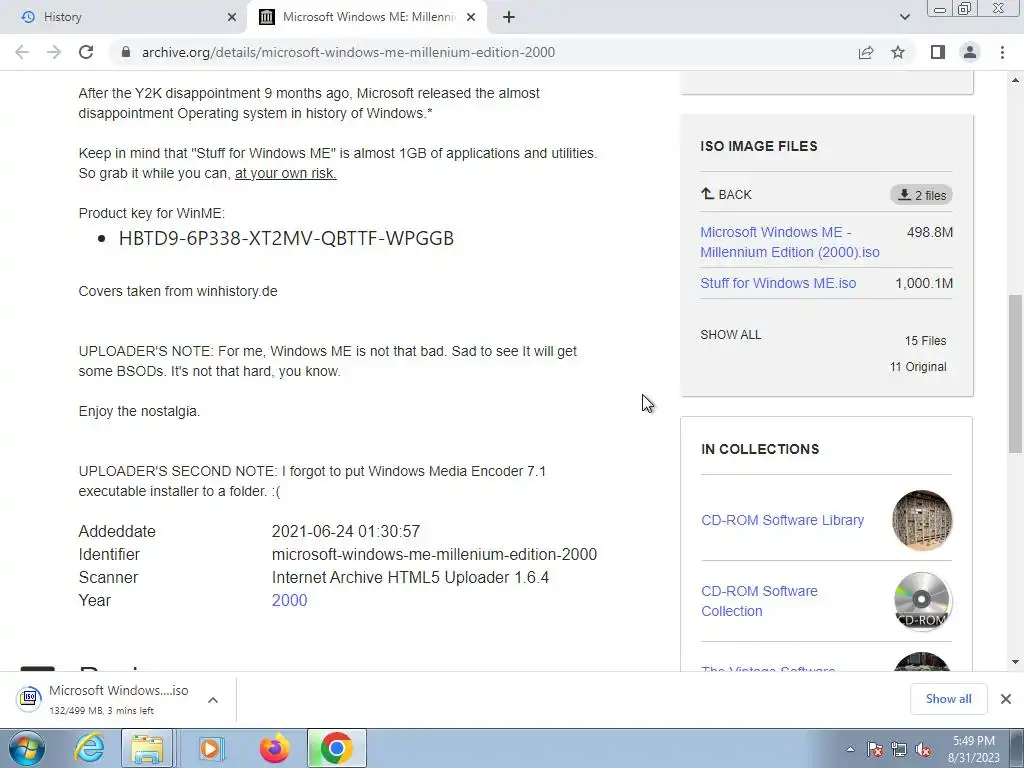Click the '11 Original' count text
Screen dimensions: 1024x768
pos(918,367)
